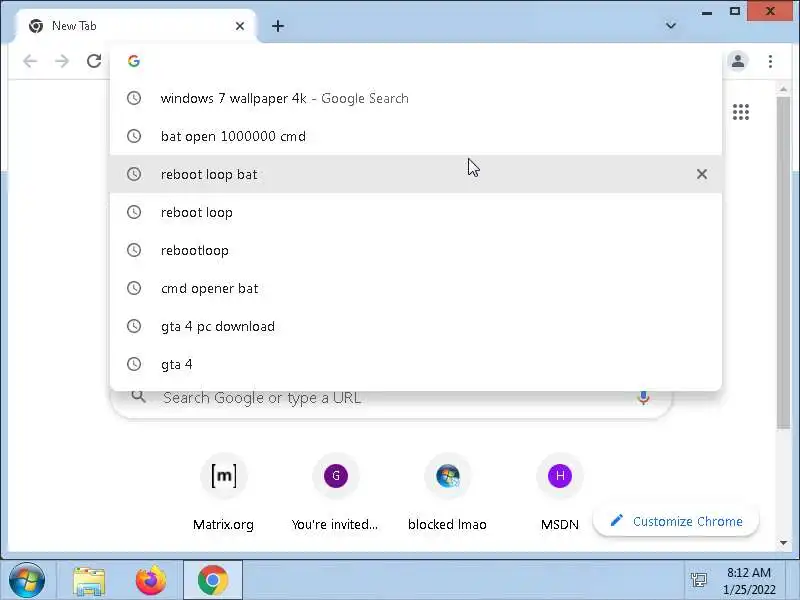800x600 pixels.
Task: Open the Google apps grid
Action: coord(741,112)
